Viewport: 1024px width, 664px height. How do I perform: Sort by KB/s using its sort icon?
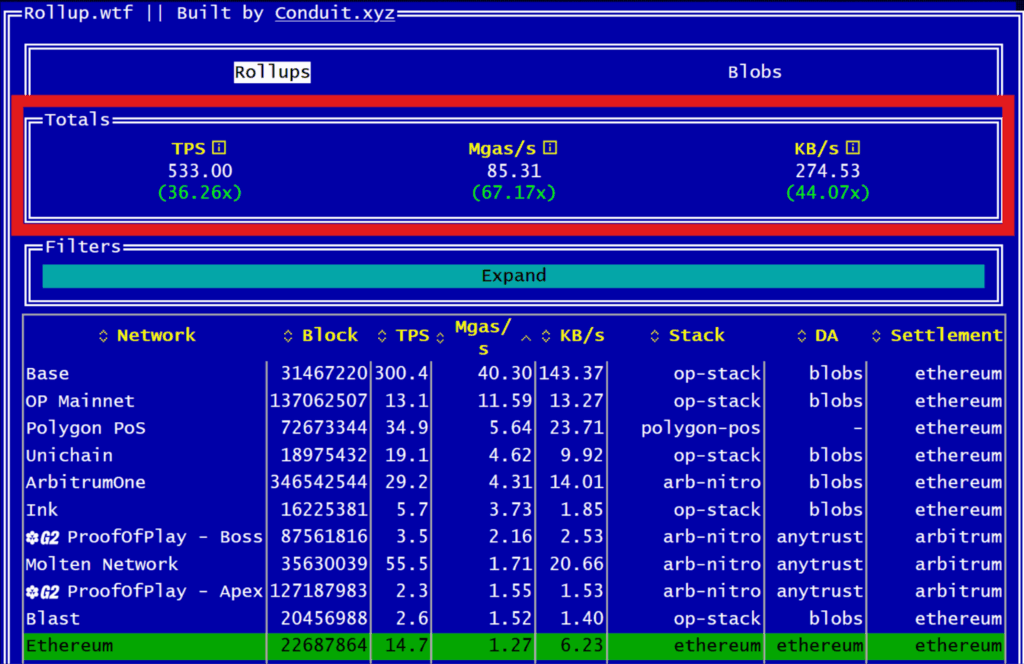click(x=546, y=336)
